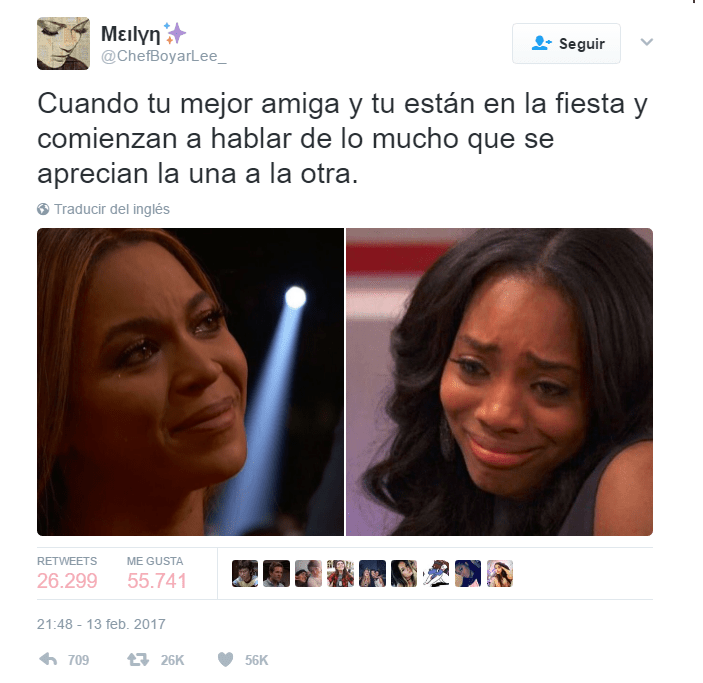Follow the user with Seguir button
The width and height of the screenshot is (703, 683).
pos(566,44)
